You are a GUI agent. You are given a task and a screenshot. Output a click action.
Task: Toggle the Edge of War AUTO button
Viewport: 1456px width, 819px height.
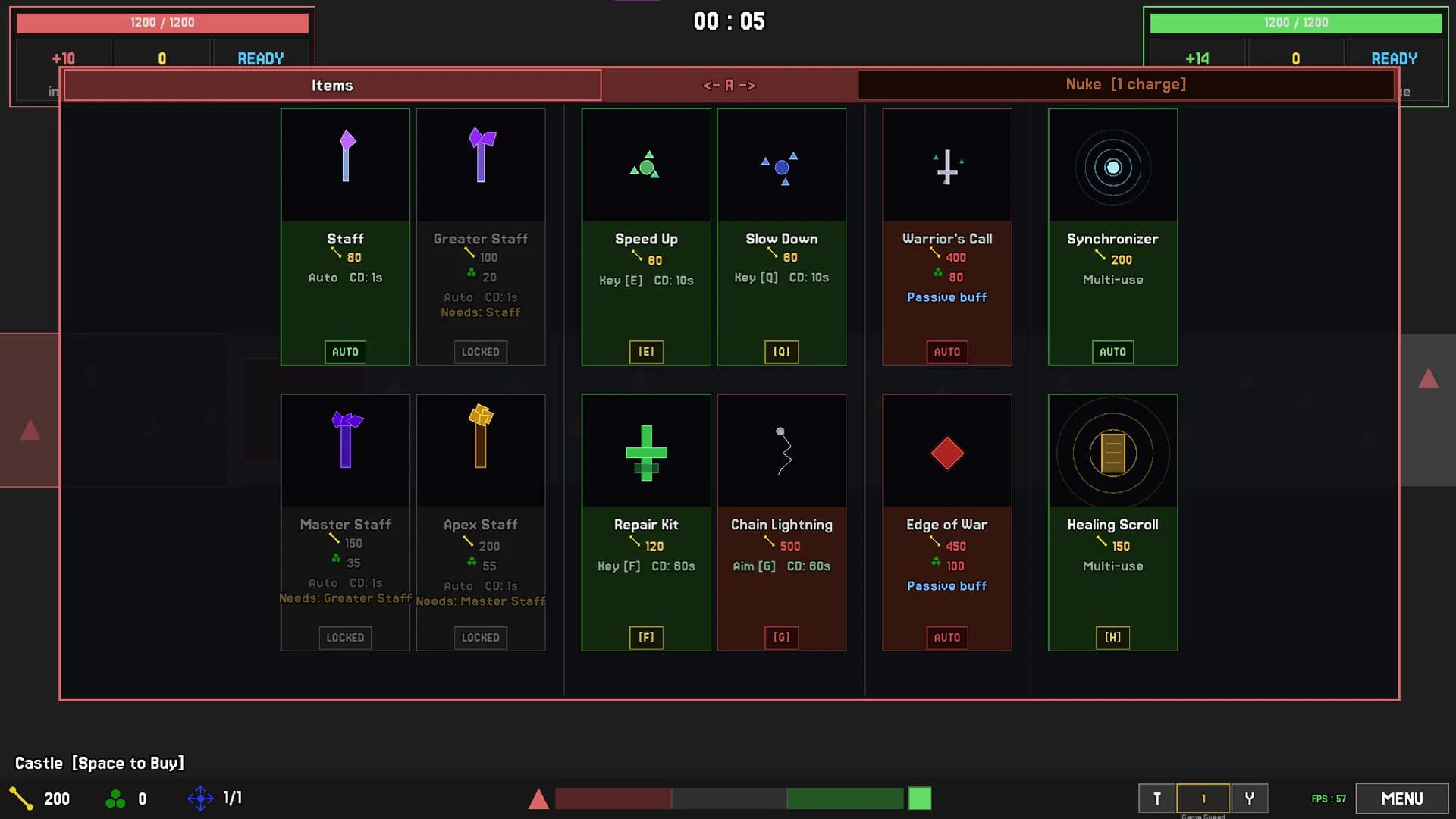(x=947, y=638)
